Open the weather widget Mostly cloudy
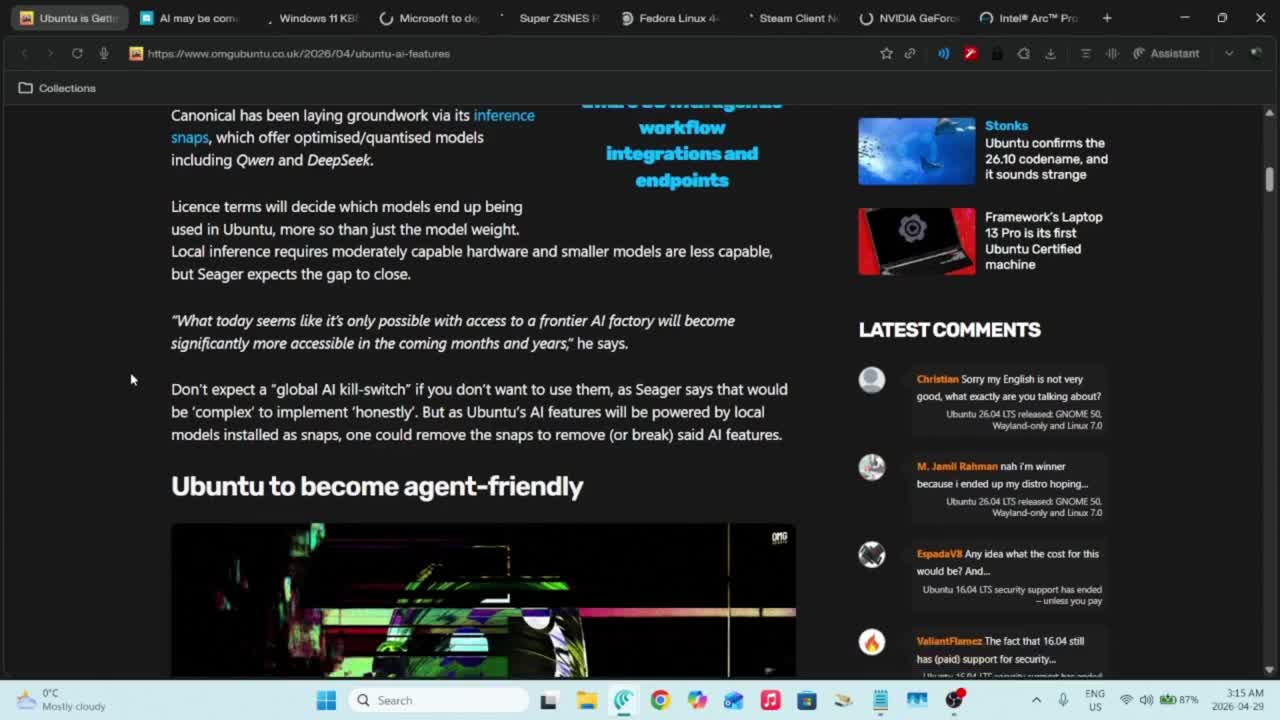Image resolution: width=1280 pixels, height=720 pixels. (x=61, y=699)
